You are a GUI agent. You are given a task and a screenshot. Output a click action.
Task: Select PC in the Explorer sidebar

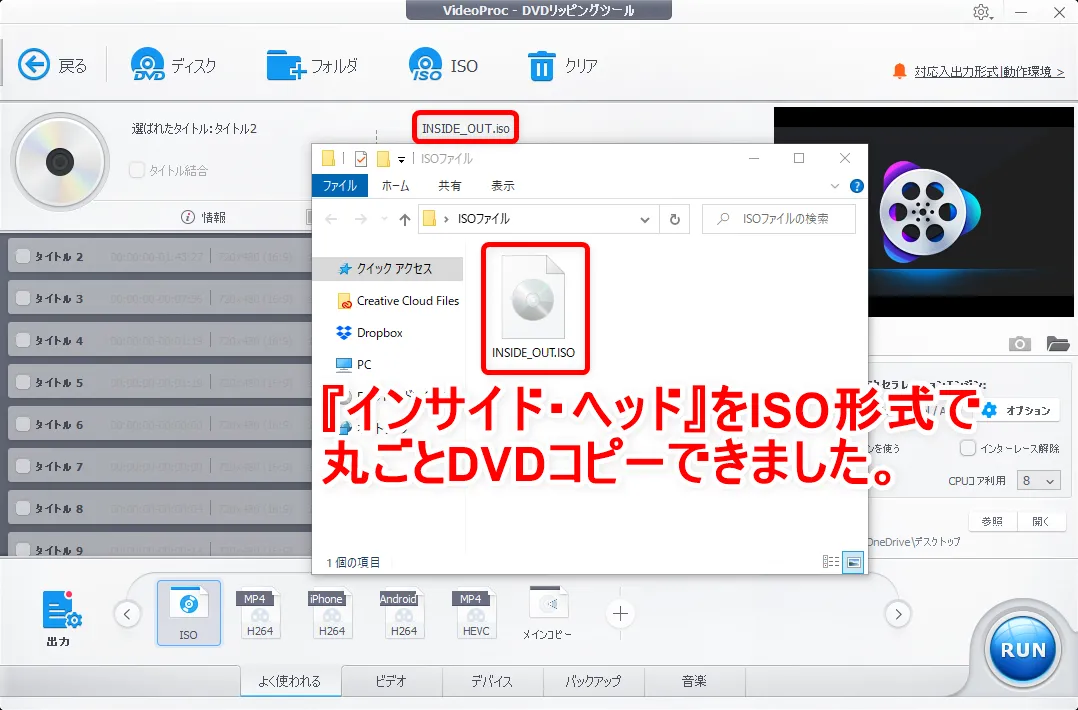click(x=354, y=364)
